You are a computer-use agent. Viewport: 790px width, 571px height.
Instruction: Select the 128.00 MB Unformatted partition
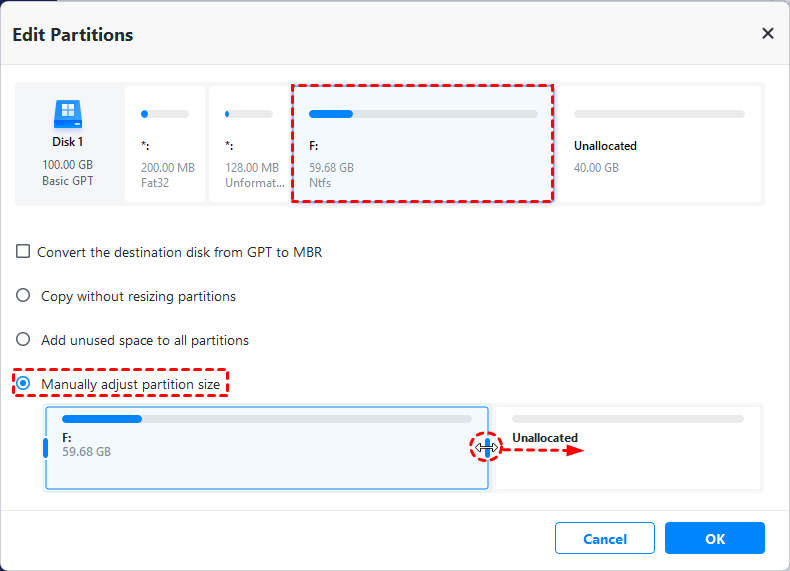coord(249,144)
